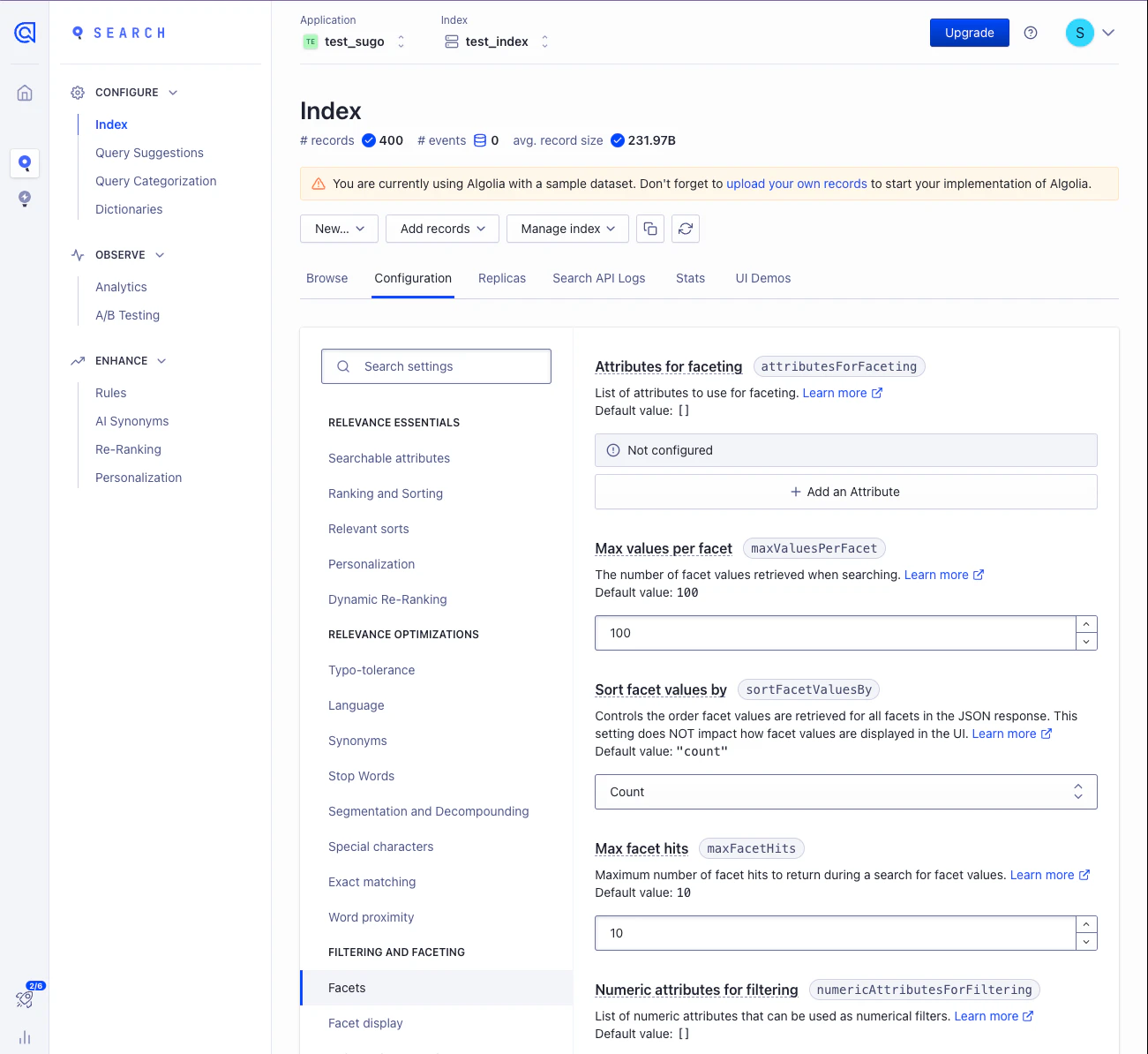Click the ENHANCE trend icon

tap(78, 361)
